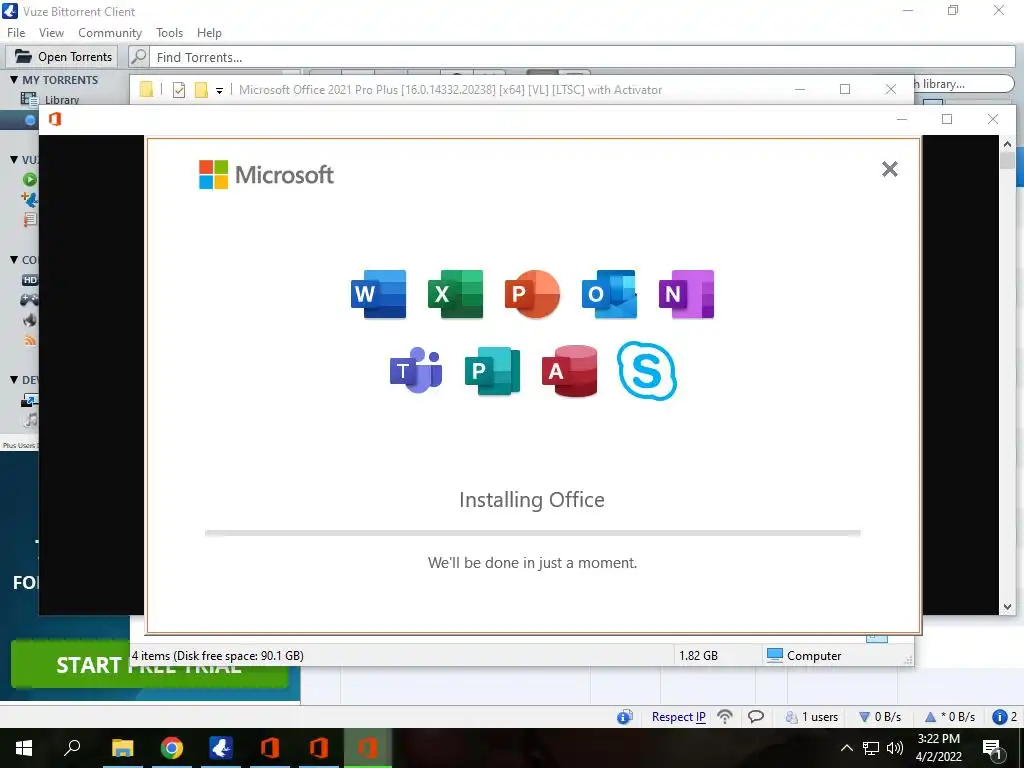Click the Teams icon in the installer

pos(416,370)
